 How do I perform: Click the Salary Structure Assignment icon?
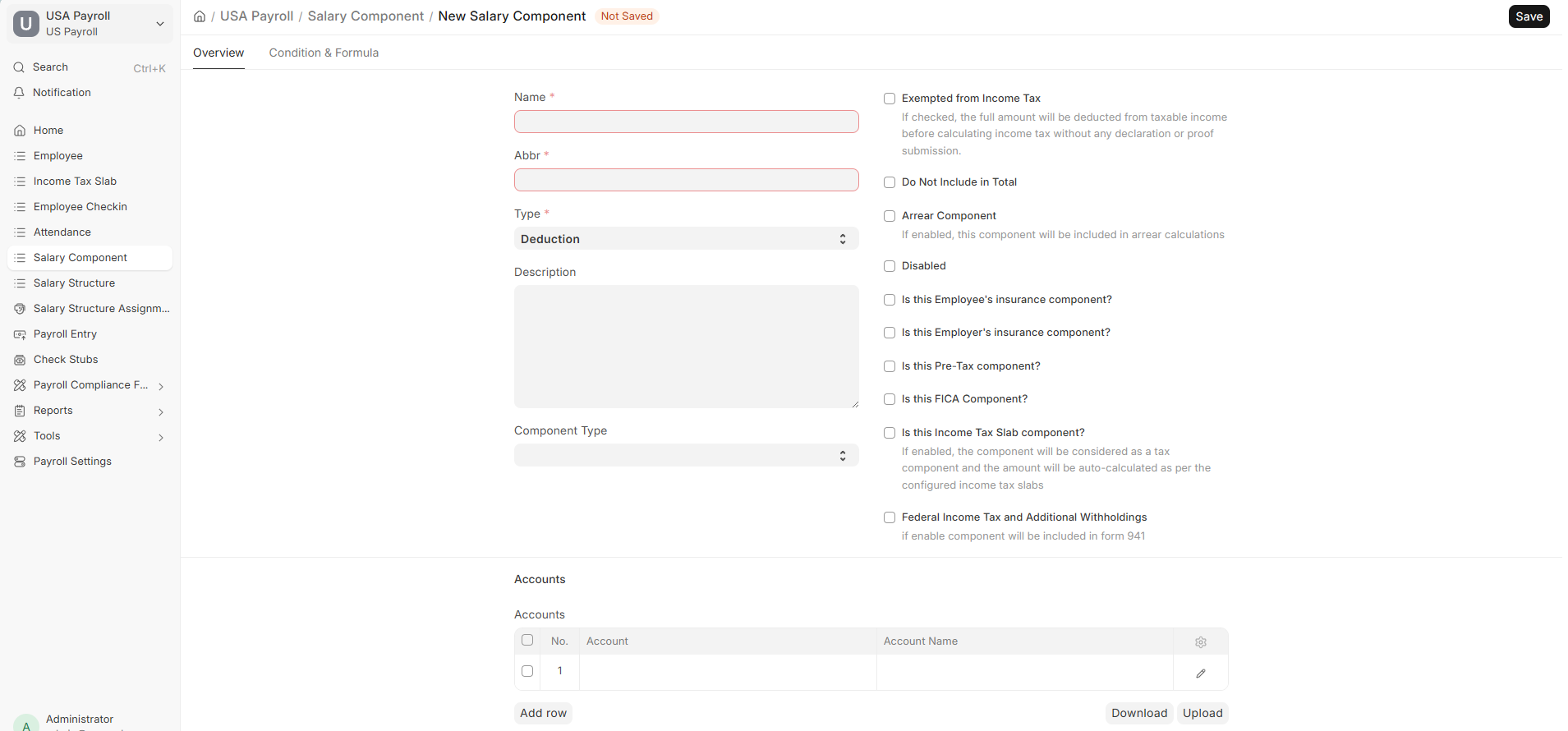click(x=20, y=309)
